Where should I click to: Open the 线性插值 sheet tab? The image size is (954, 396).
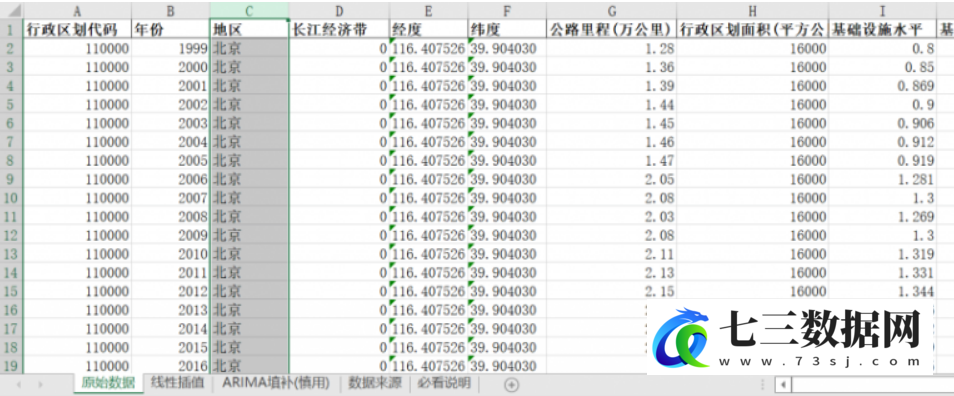pos(178,384)
